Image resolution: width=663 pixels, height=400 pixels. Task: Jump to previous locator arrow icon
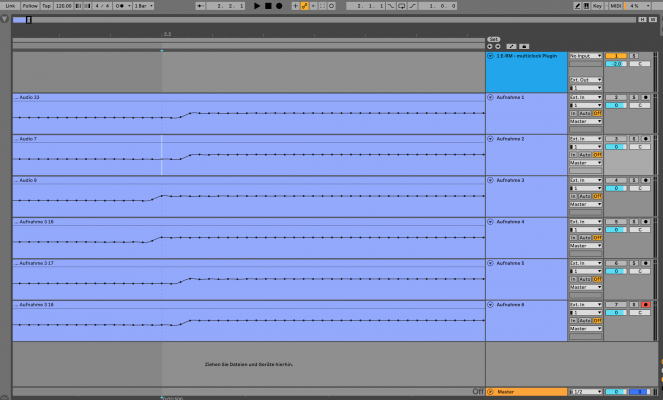click(x=490, y=47)
